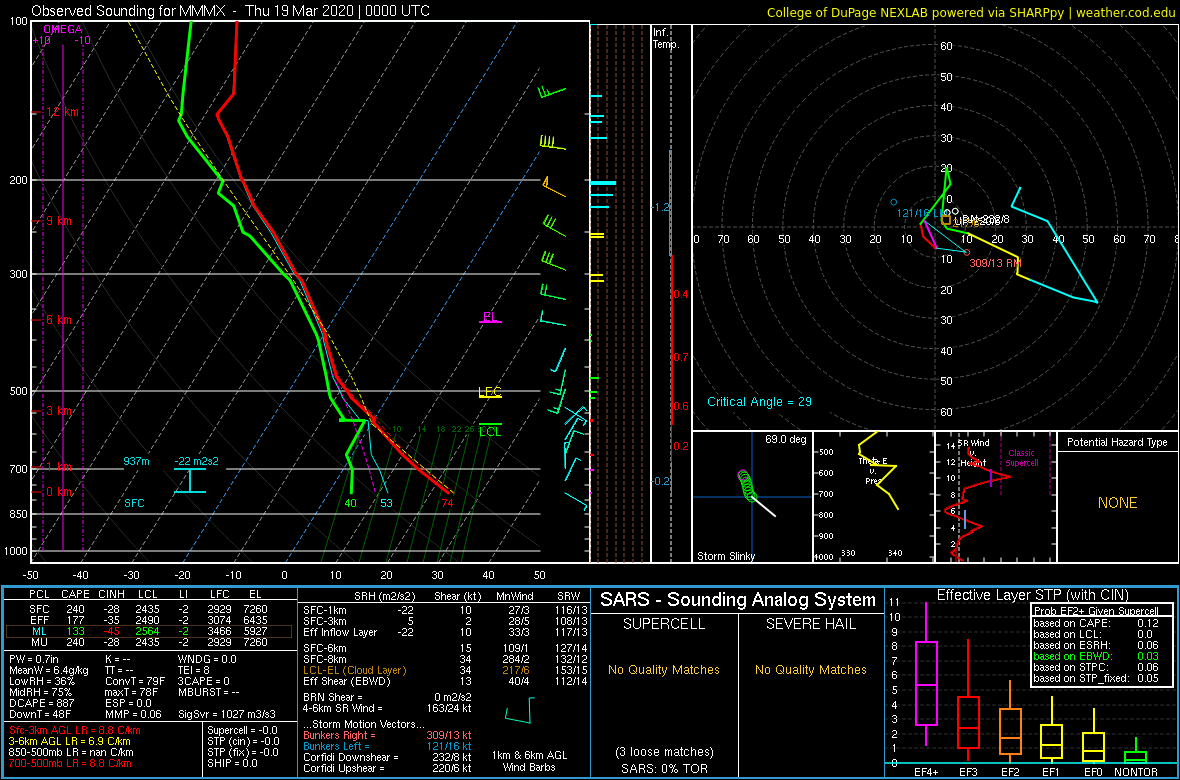Click the 'SEVERE HAIL' column heading

[812, 624]
